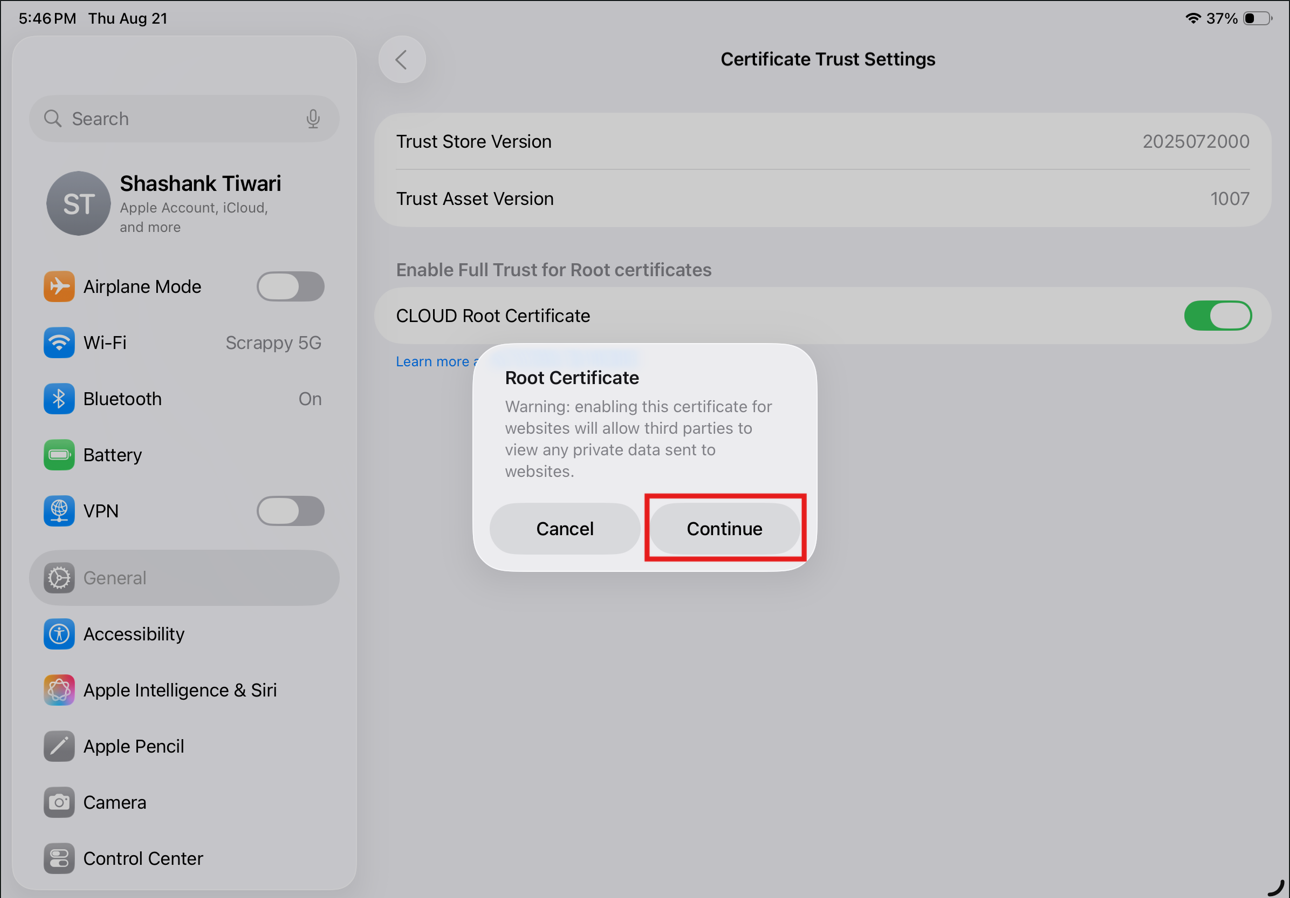Tap the ST profile avatar
Screen dimensions: 1290x898
click(78, 203)
